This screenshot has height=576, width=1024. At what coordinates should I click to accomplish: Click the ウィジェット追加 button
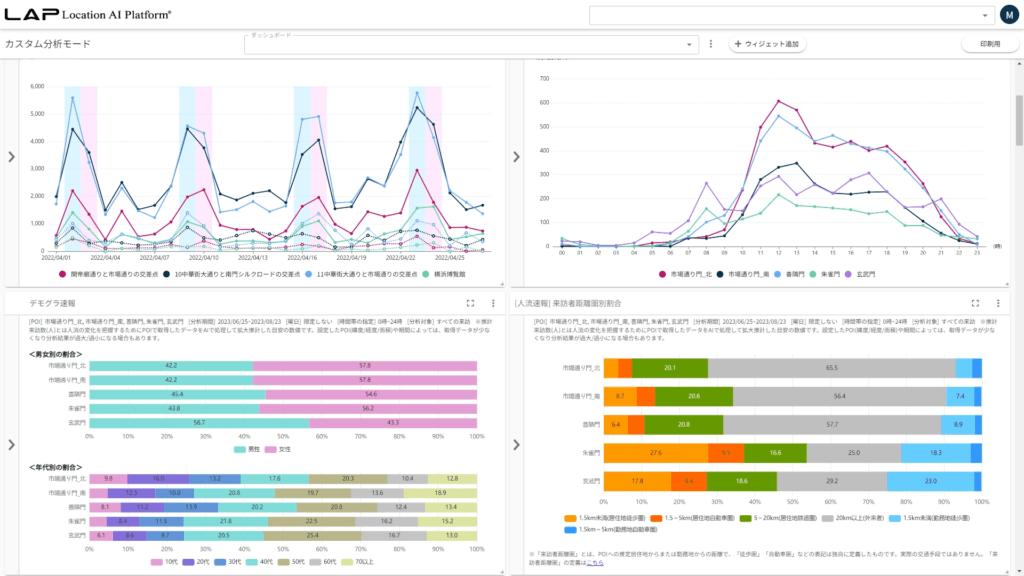(x=768, y=44)
